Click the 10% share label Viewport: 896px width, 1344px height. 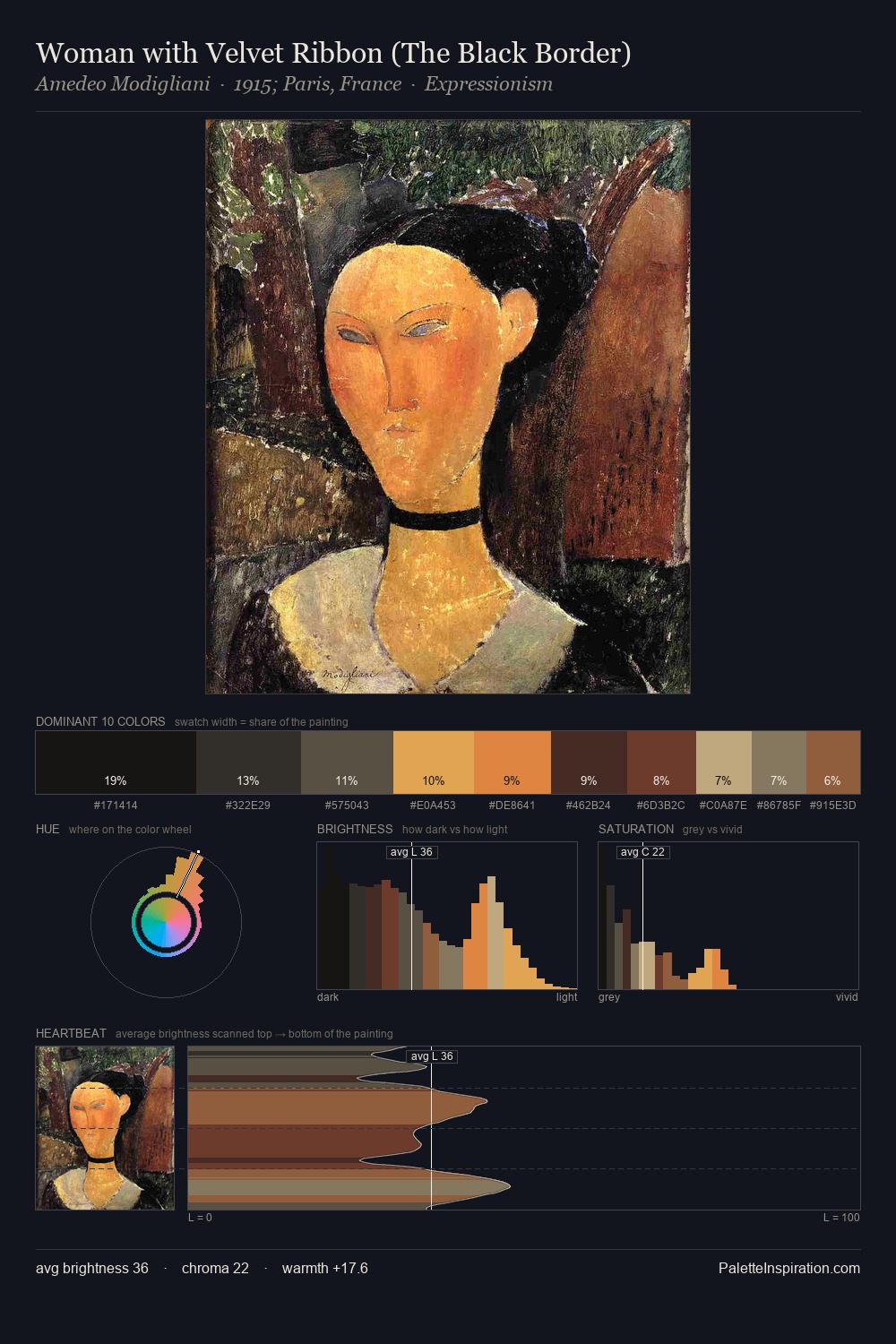click(x=434, y=780)
